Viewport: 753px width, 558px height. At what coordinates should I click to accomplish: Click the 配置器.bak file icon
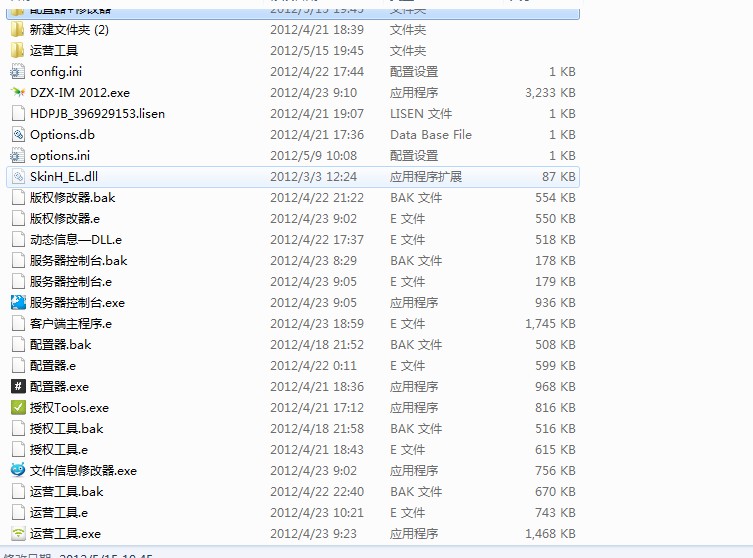click(18, 345)
